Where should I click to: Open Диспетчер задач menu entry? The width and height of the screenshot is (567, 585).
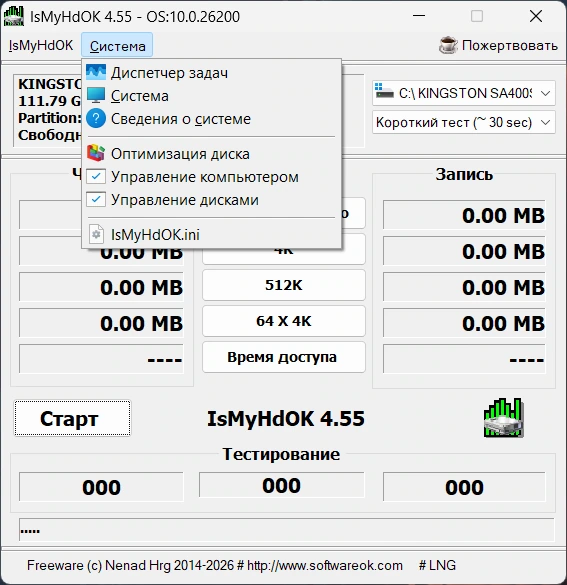click(x=212, y=73)
